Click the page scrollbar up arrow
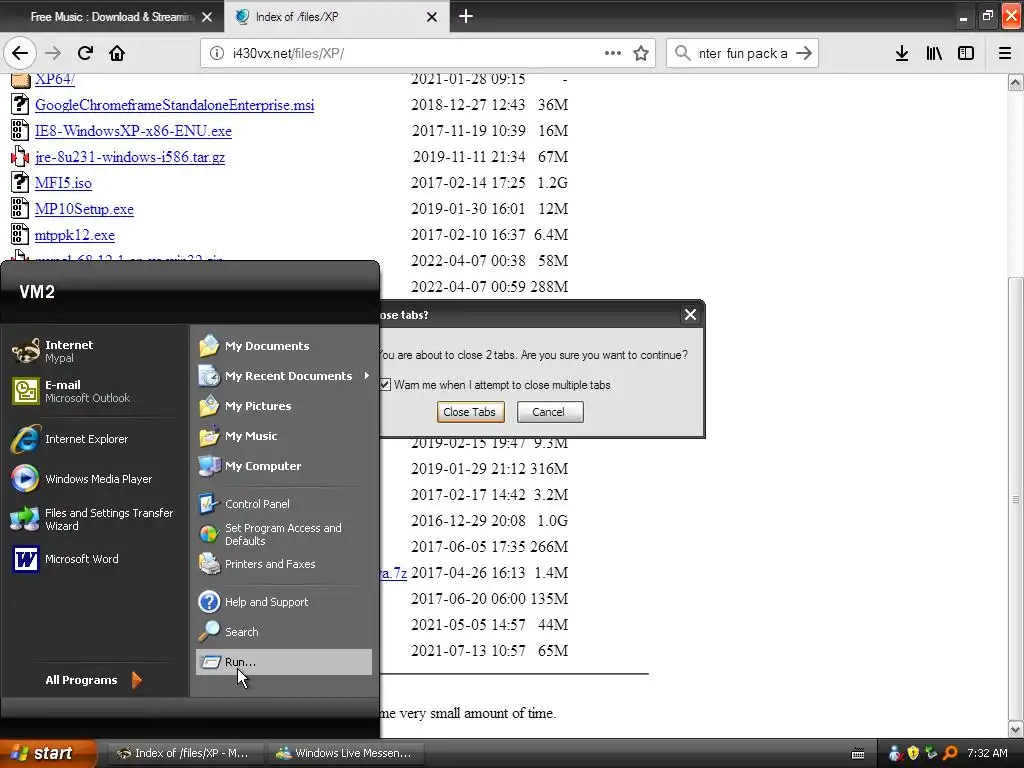1024x768 pixels. pos(1016,82)
